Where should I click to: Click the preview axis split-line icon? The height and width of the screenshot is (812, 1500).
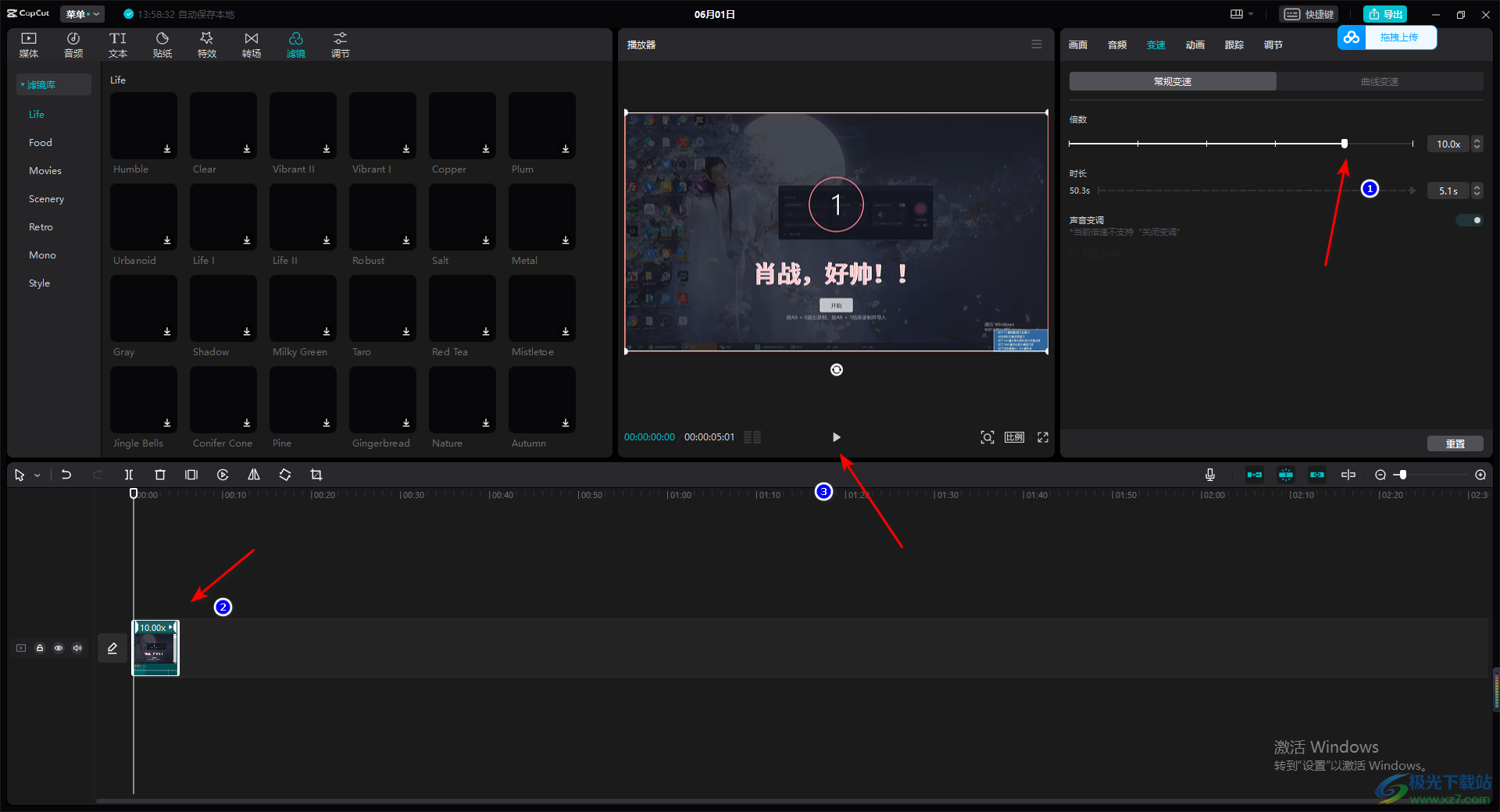(x=1348, y=475)
